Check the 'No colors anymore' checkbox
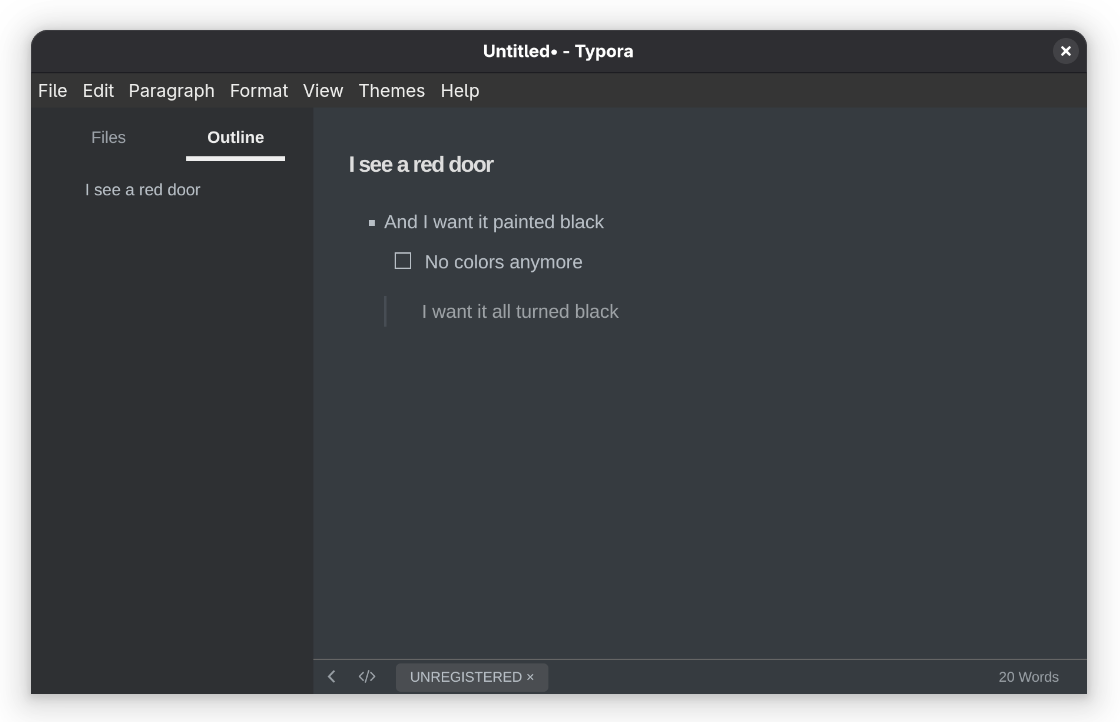The height and width of the screenshot is (722, 1120). click(403, 261)
